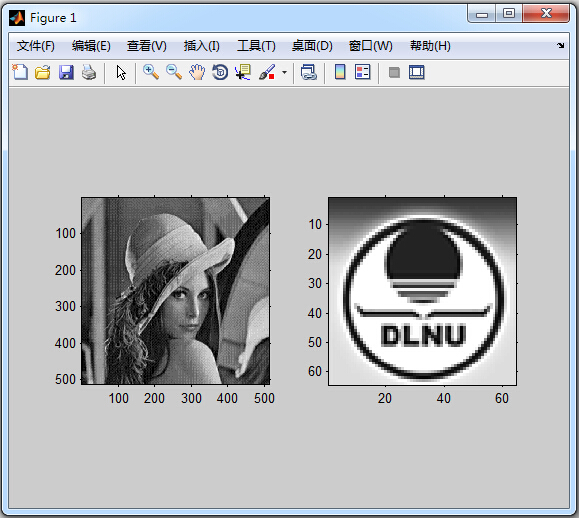
Task: Click the New Figure icon
Action: 20,72
